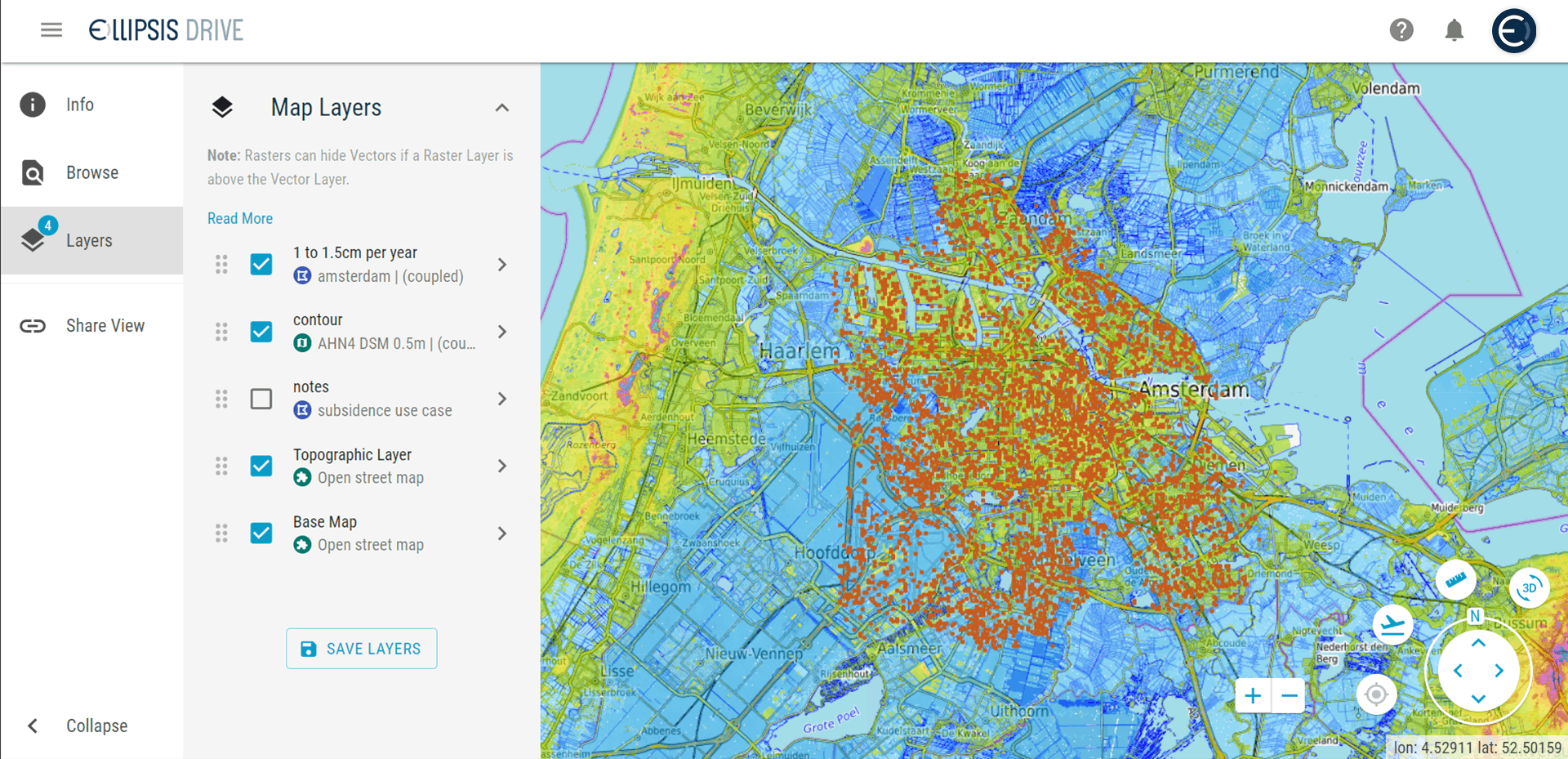Screen dimensions: 1568x759
Task: Collapse the Map Layers panel chevron
Action: (x=502, y=108)
